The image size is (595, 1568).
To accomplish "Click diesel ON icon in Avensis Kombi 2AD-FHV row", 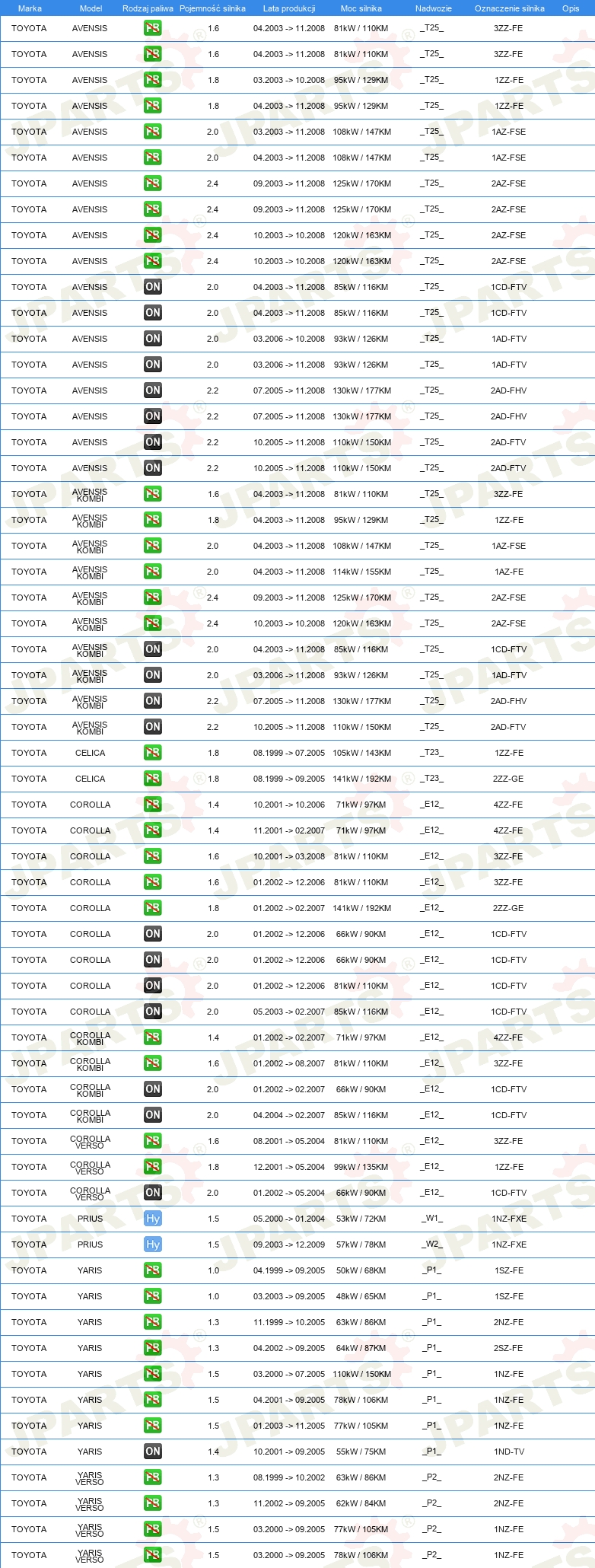I will click(x=152, y=701).
